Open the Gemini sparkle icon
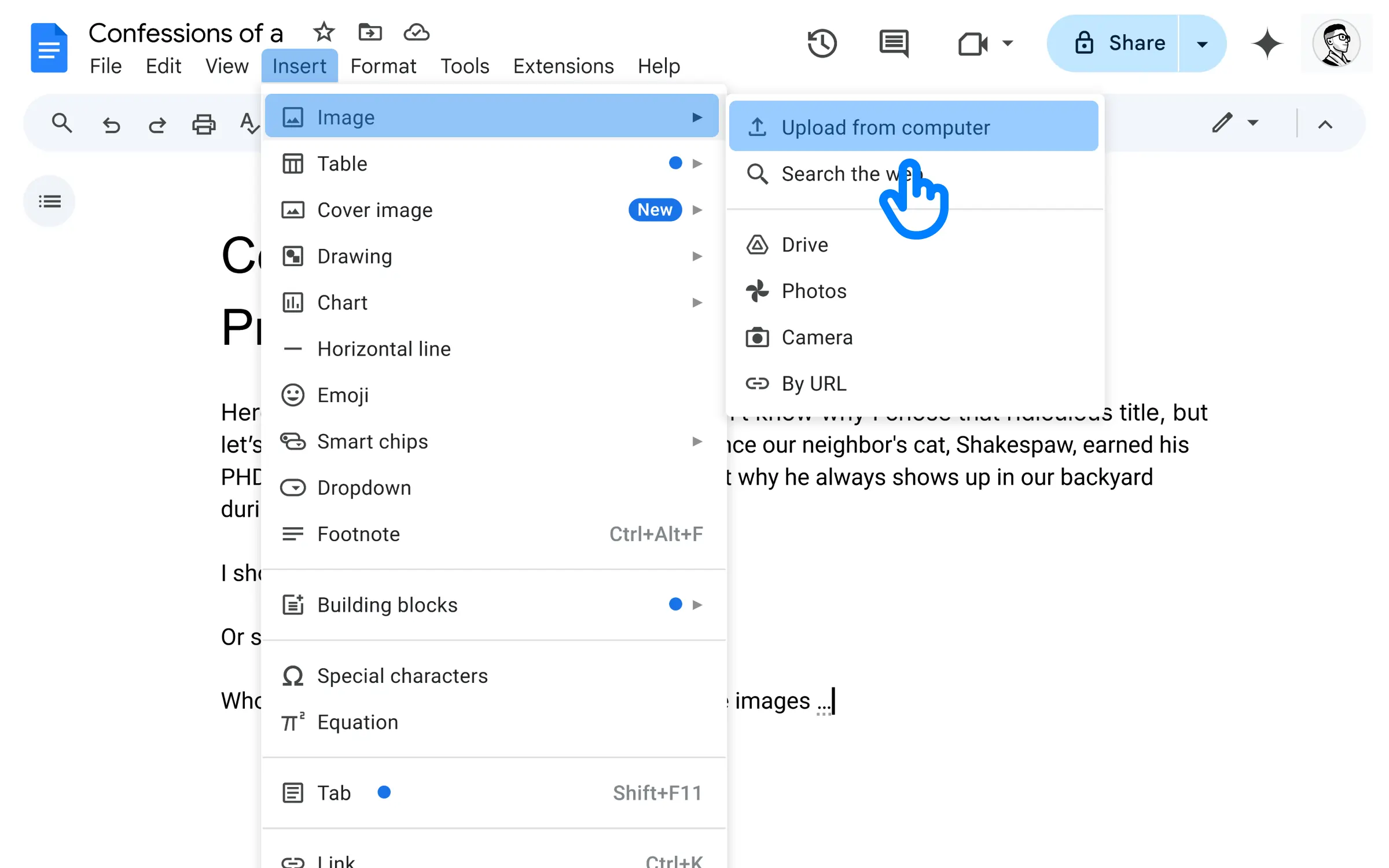1389x868 pixels. [1267, 43]
